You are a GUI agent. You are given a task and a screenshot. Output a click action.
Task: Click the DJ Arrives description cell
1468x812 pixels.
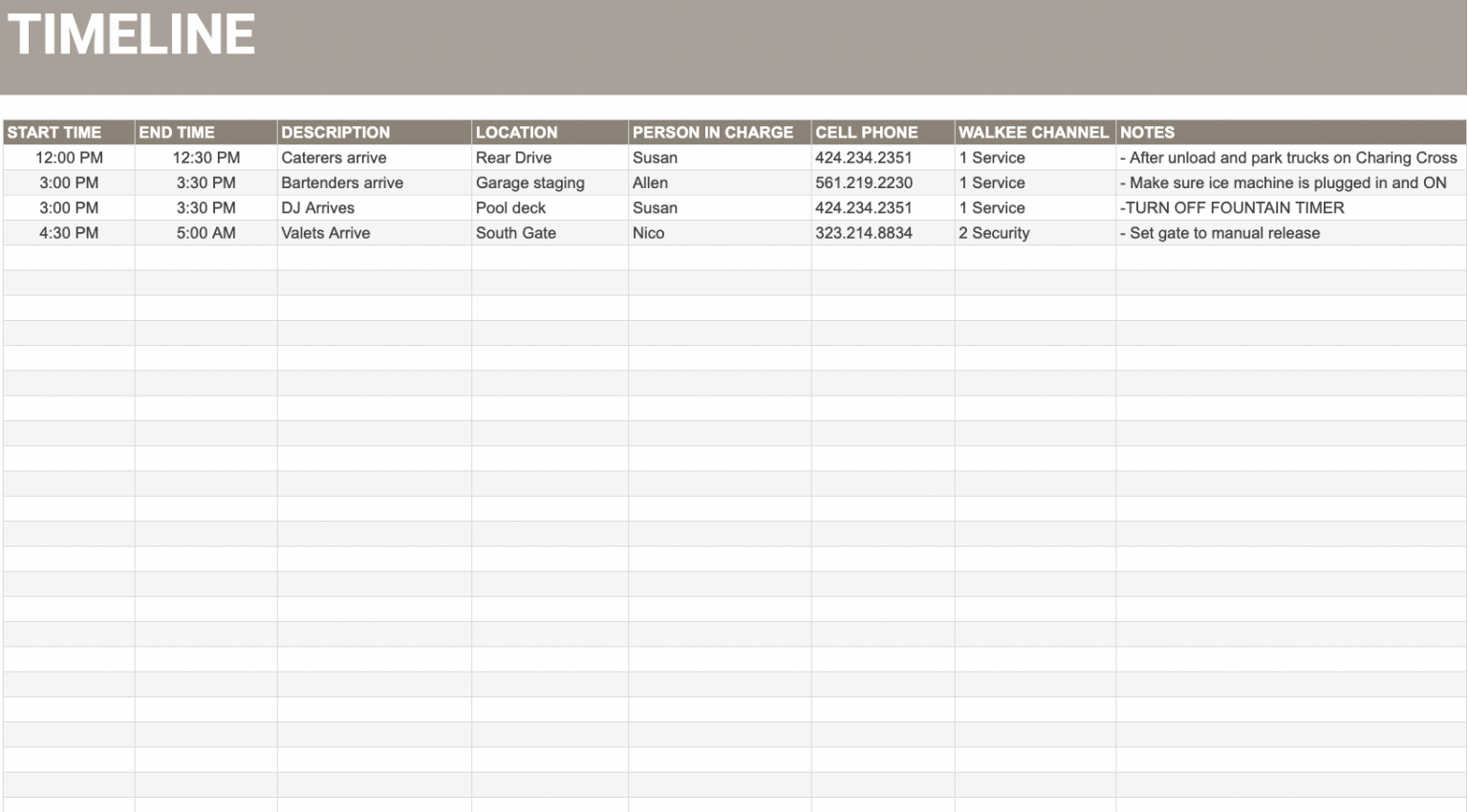(315, 207)
